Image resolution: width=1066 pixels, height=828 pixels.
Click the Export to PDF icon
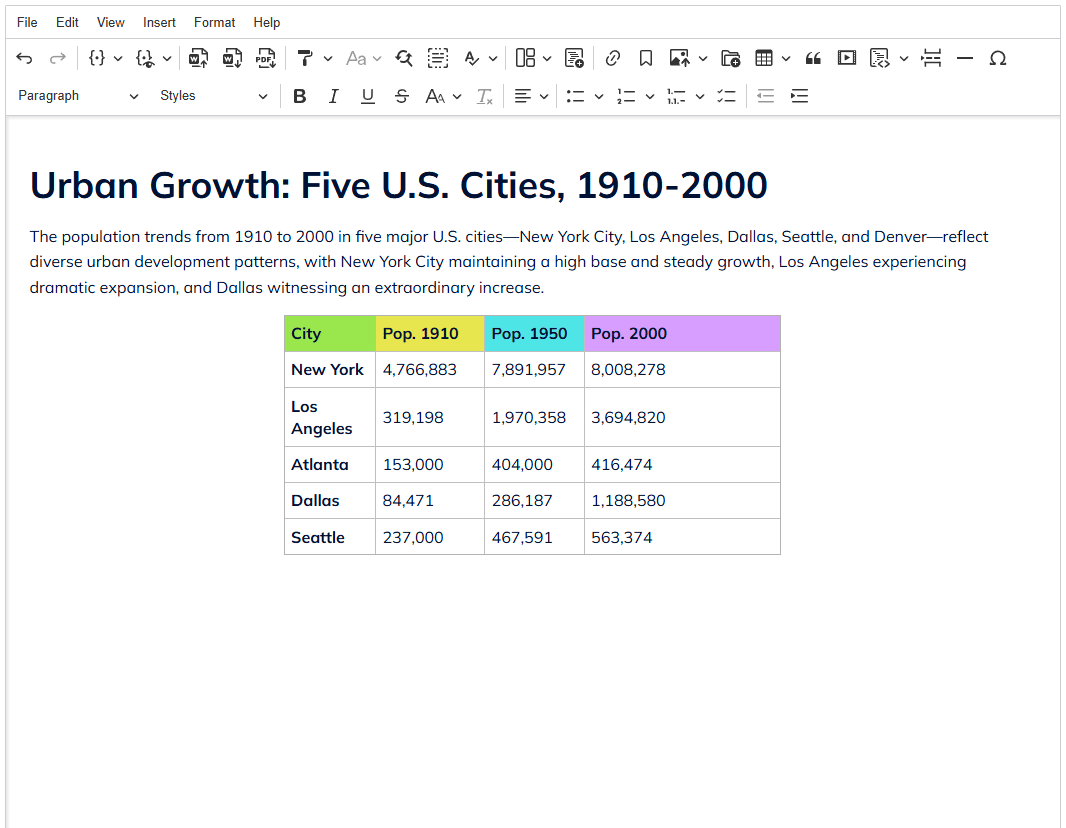tap(265, 58)
